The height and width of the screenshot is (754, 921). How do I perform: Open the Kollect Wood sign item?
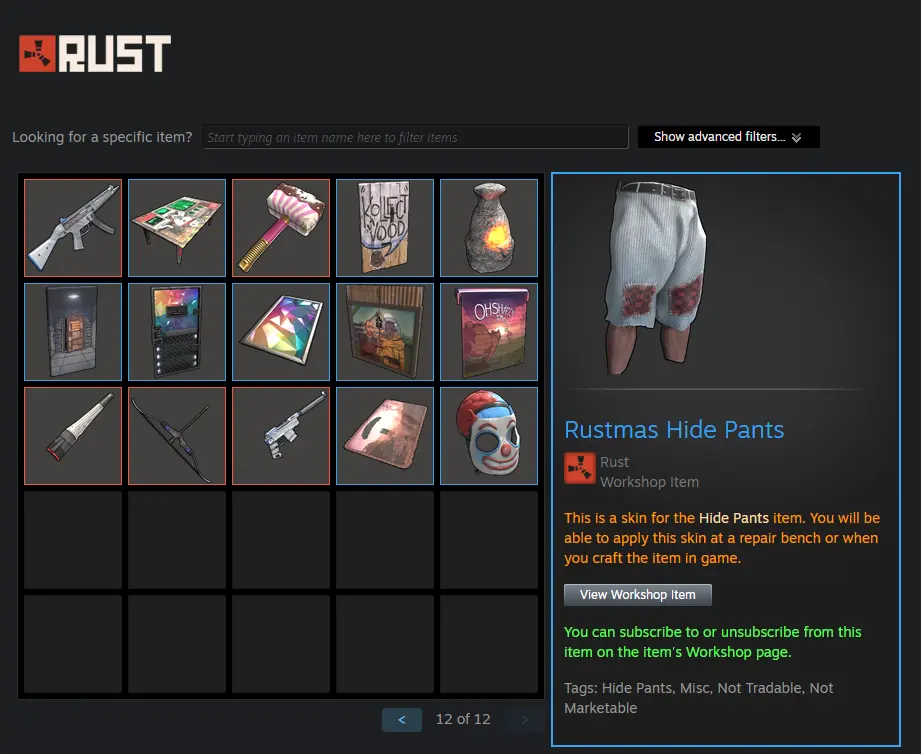click(385, 228)
